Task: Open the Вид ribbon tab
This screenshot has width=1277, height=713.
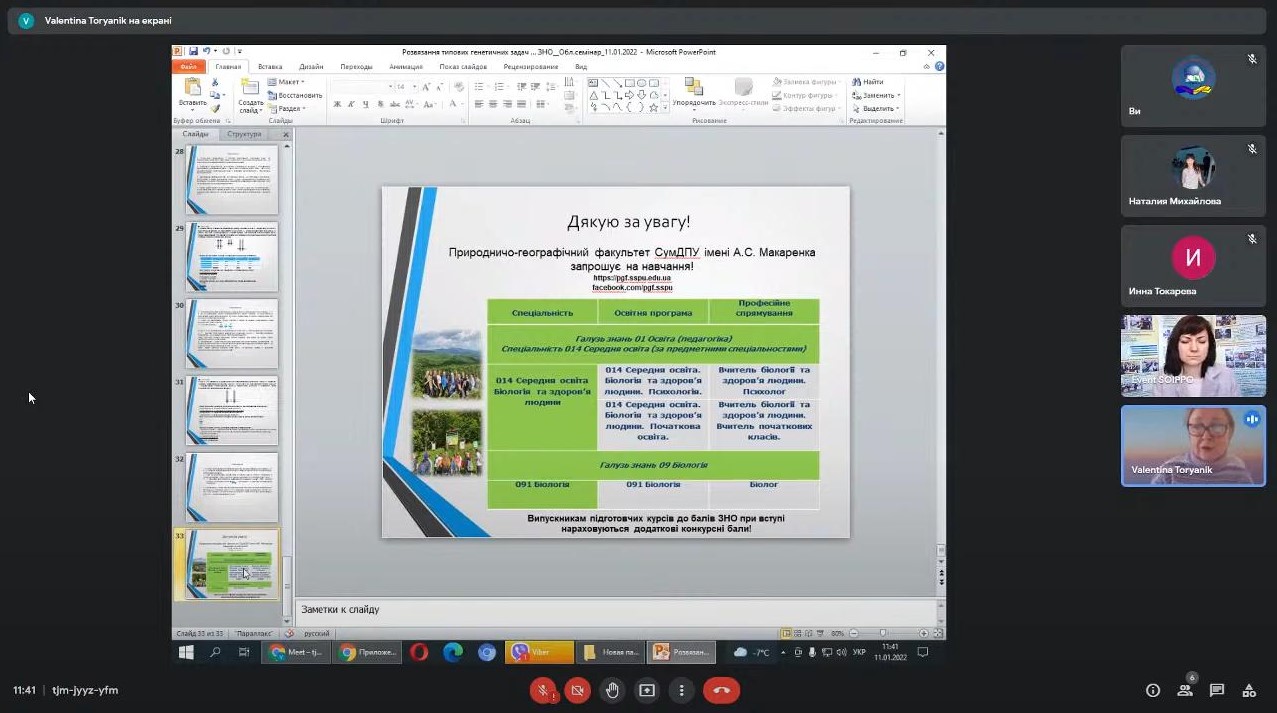Action: [581, 67]
